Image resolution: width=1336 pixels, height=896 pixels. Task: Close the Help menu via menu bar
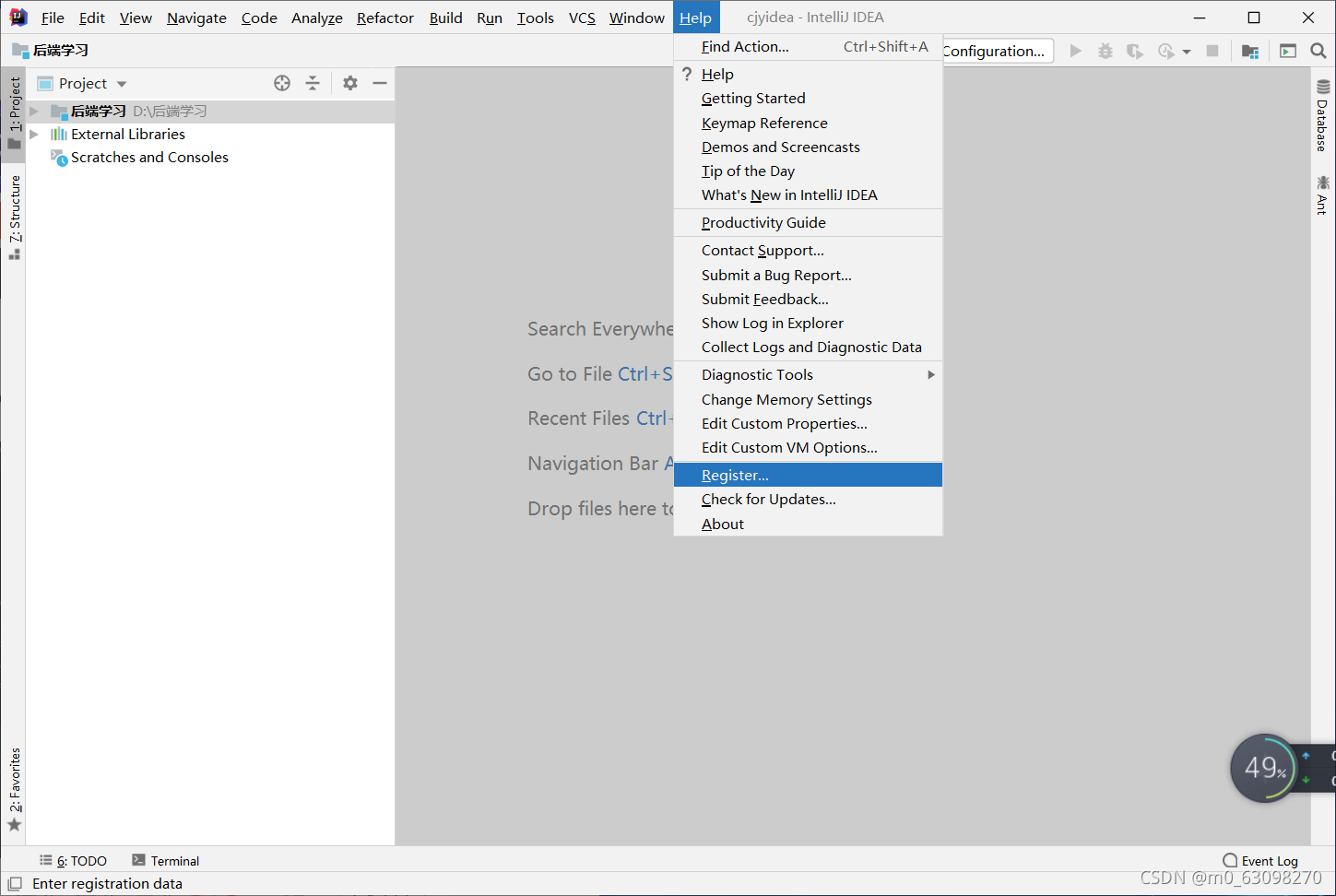[x=695, y=18]
